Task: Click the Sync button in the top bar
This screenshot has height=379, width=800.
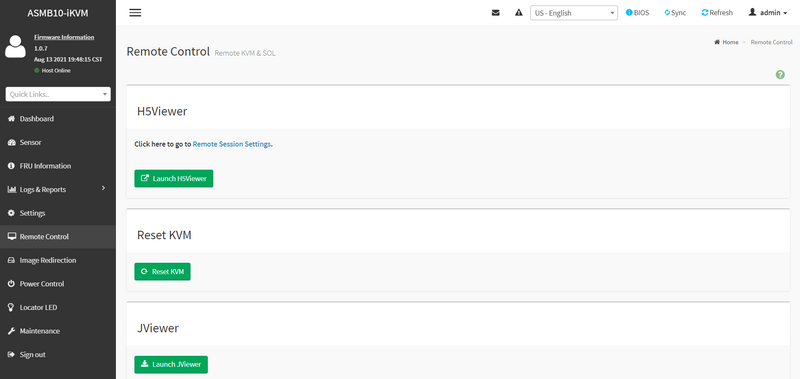Action: coord(675,13)
